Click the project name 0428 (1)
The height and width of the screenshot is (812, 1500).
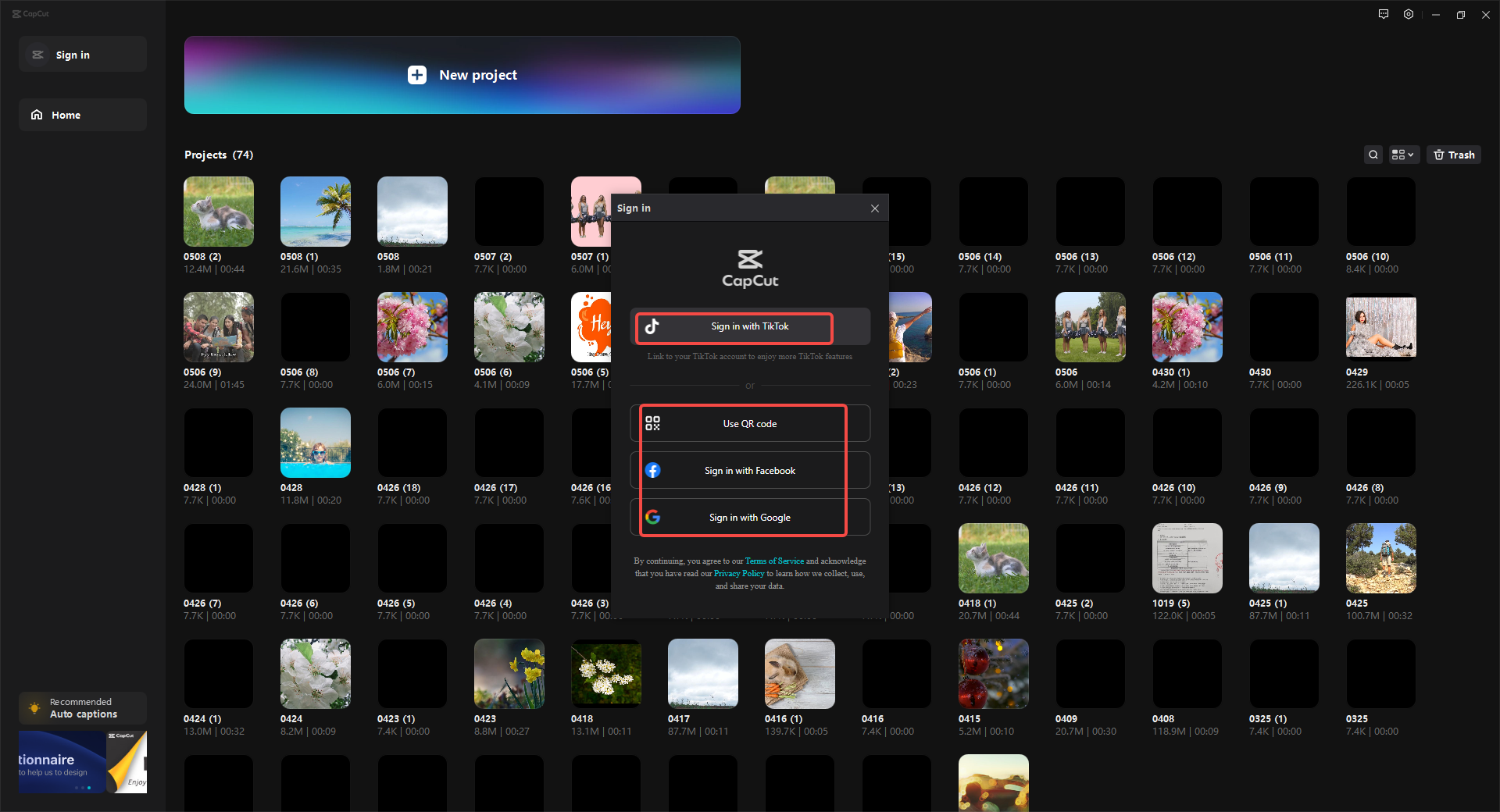pyautogui.click(x=202, y=488)
